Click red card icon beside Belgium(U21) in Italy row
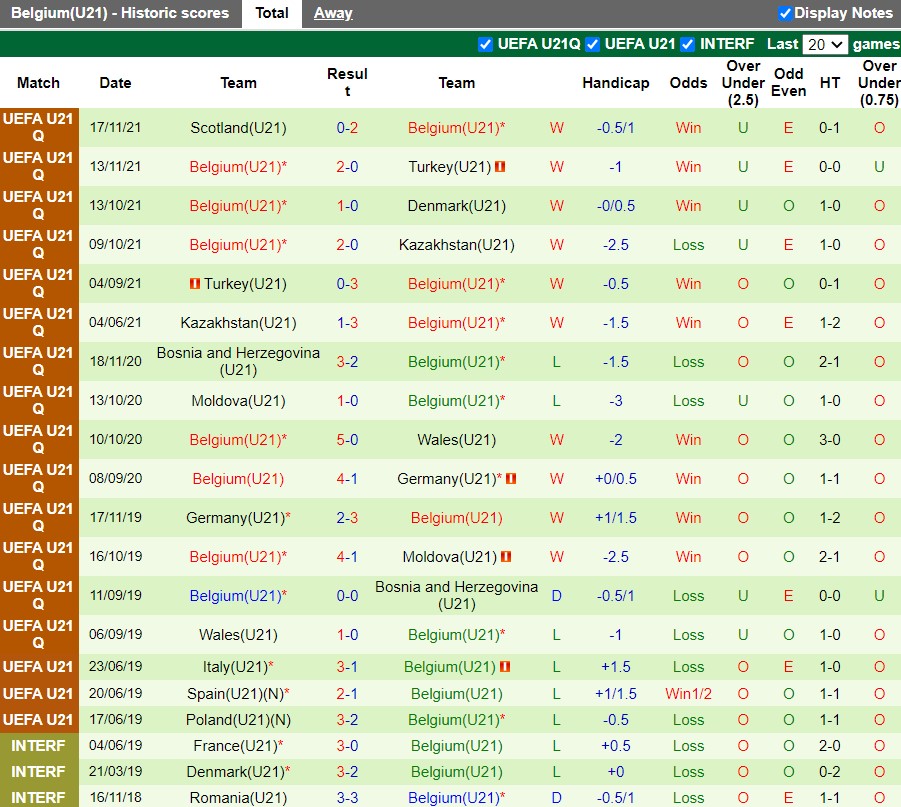The image size is (901, 807). (505, 667)
